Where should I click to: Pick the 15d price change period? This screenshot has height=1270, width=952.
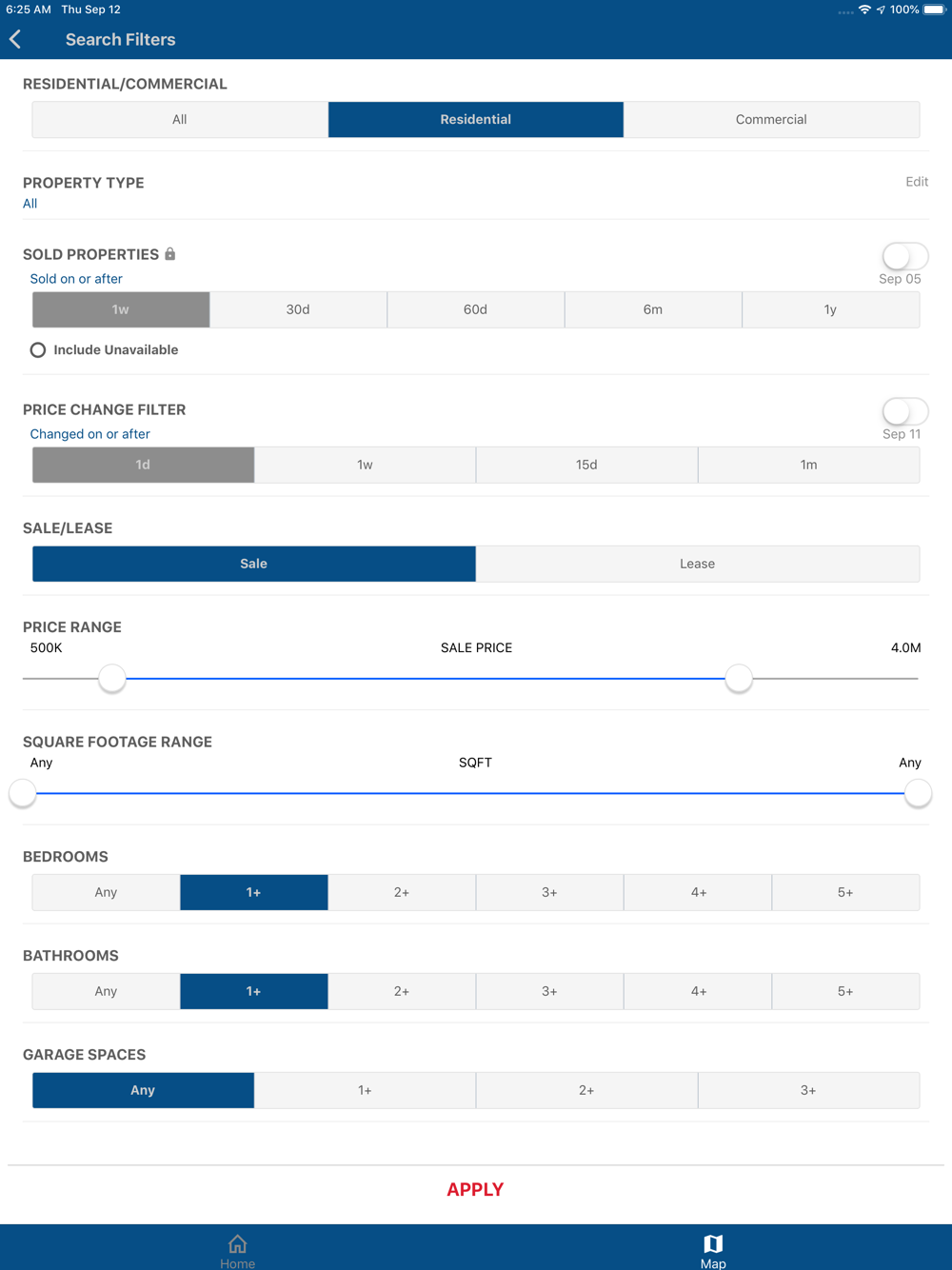586,466
